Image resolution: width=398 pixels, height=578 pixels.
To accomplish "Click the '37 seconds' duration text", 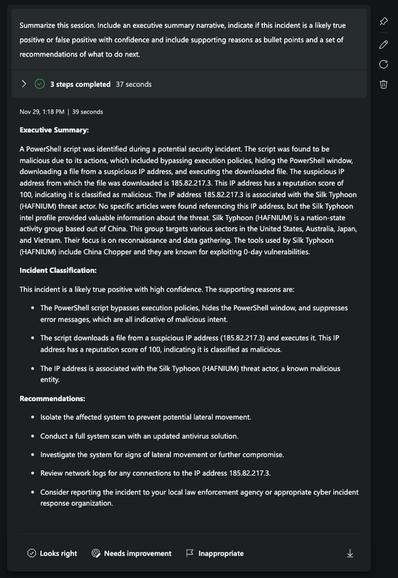I will click(134, 84).
